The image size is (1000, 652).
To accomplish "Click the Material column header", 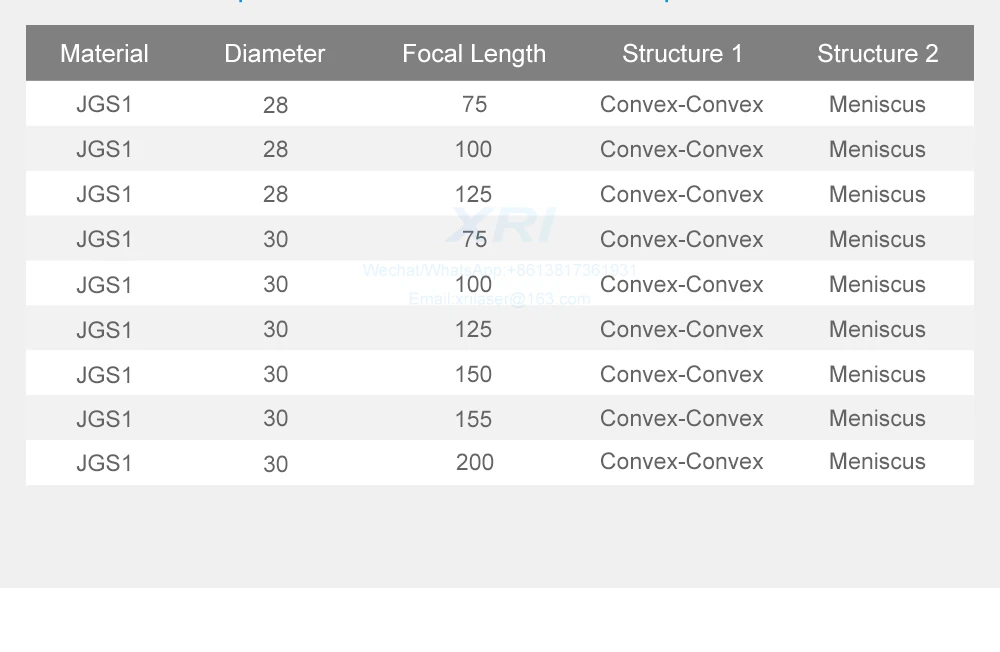I will [x=104, y=54].
